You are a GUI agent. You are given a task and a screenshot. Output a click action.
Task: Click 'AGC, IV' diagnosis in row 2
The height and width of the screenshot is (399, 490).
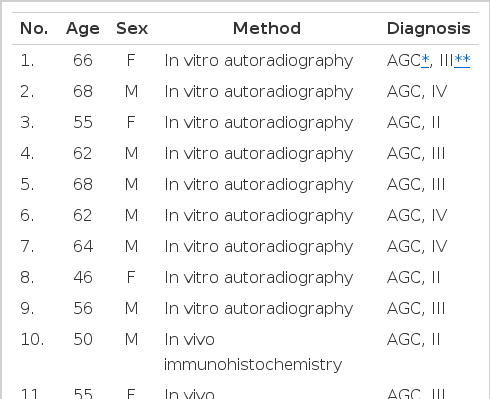tap(417, 91)
